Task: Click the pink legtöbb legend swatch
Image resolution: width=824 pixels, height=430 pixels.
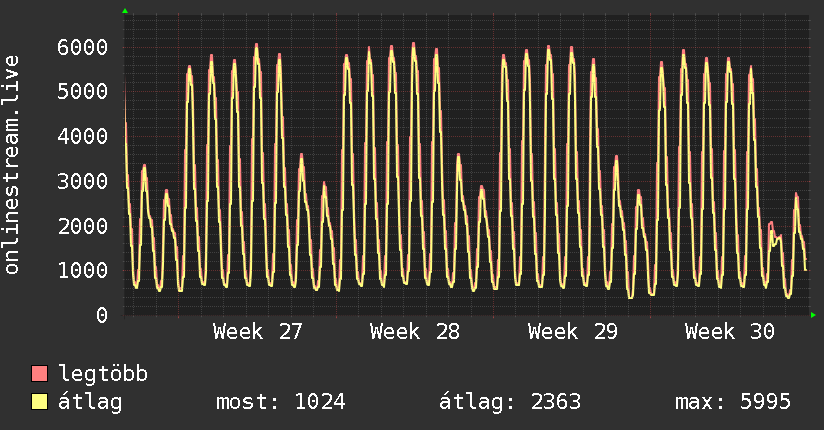Action: coord(39,373)
